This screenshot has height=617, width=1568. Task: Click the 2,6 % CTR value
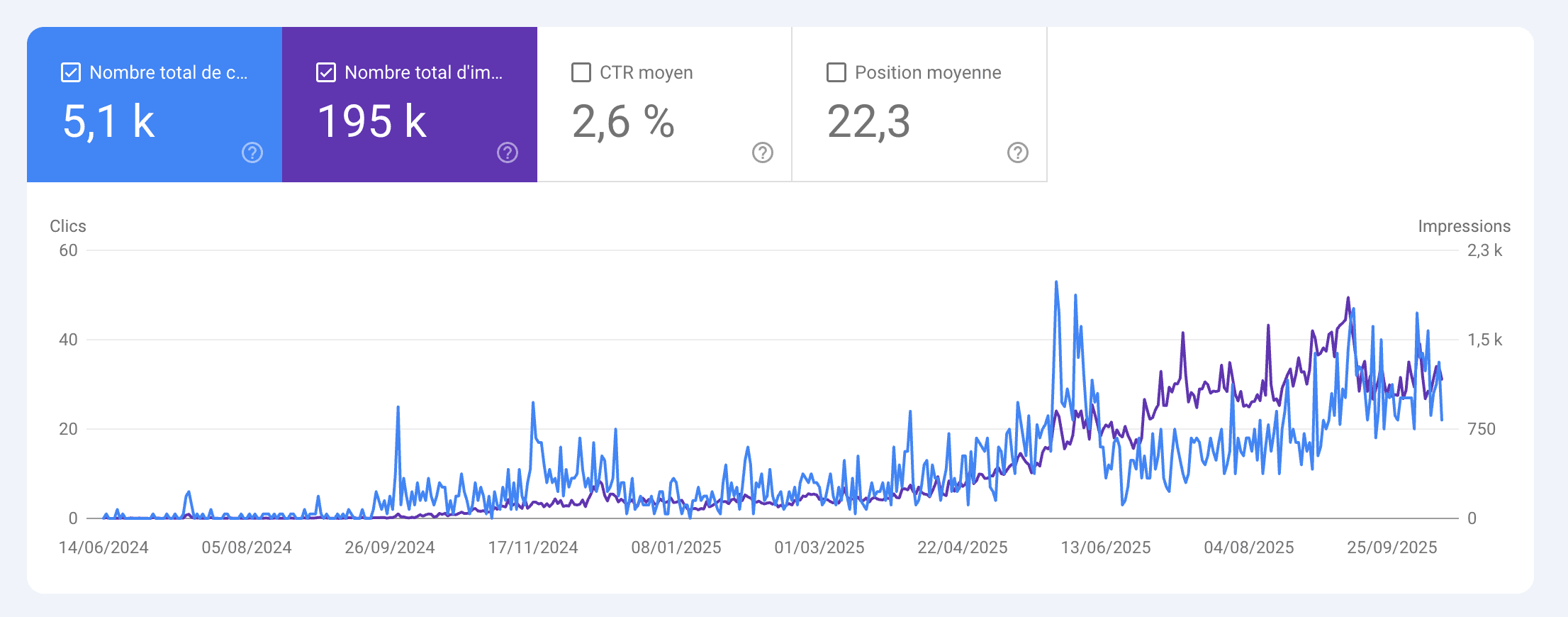[623, 121]
